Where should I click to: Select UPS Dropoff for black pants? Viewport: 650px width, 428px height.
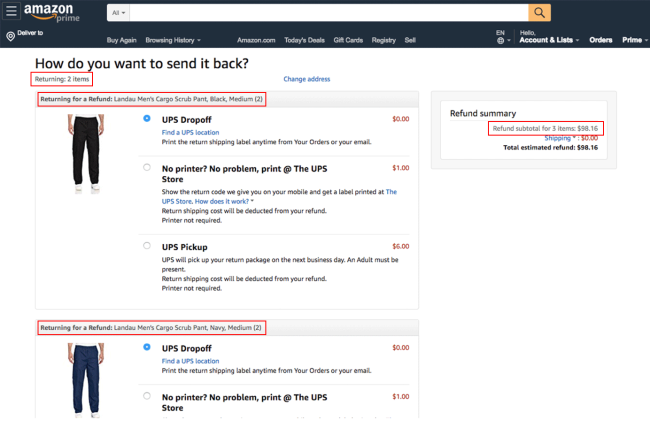pos(147,119)
